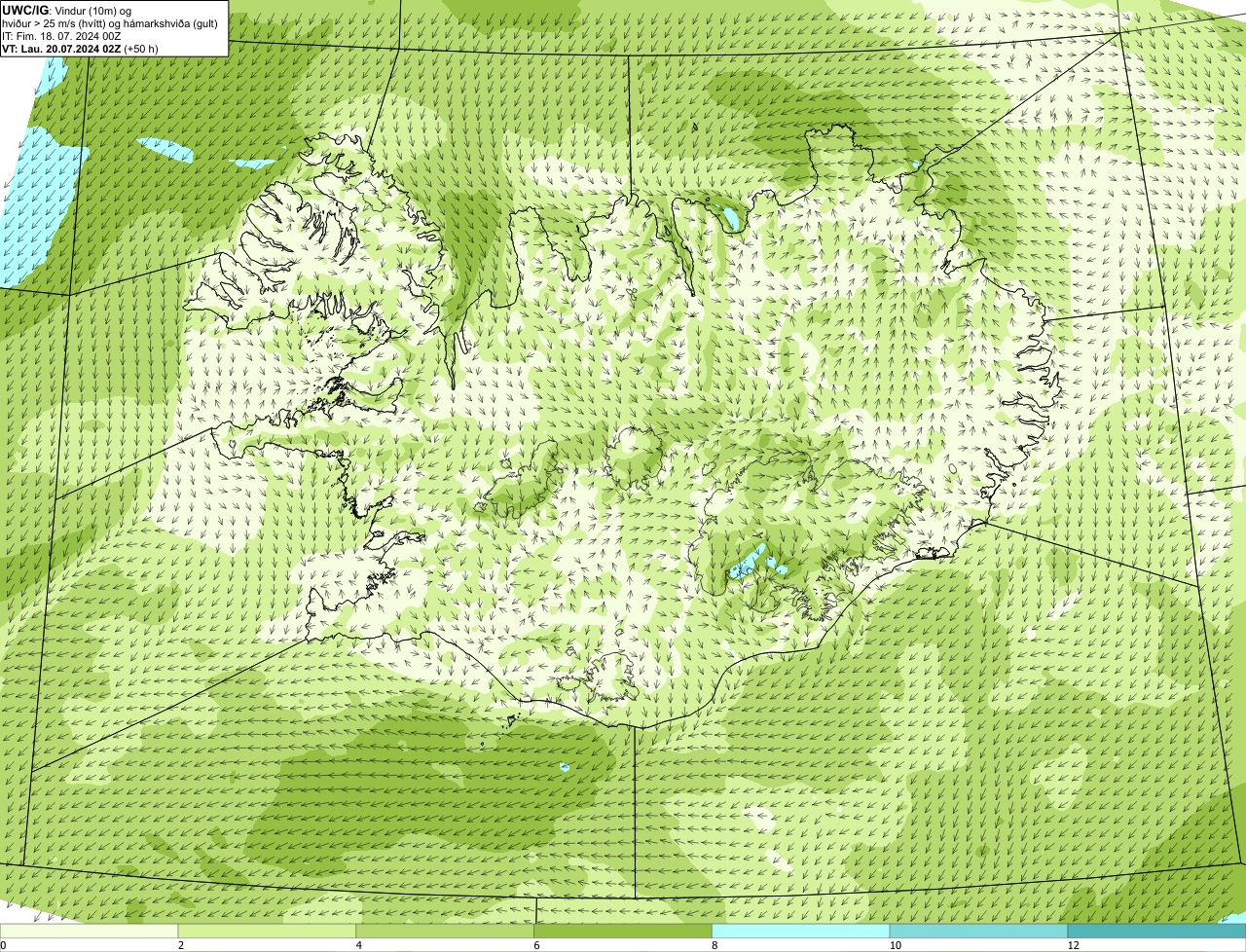Click the darkest teal legend swatch above 12
Screen dimensions: 1246x952
[1156, 932]
